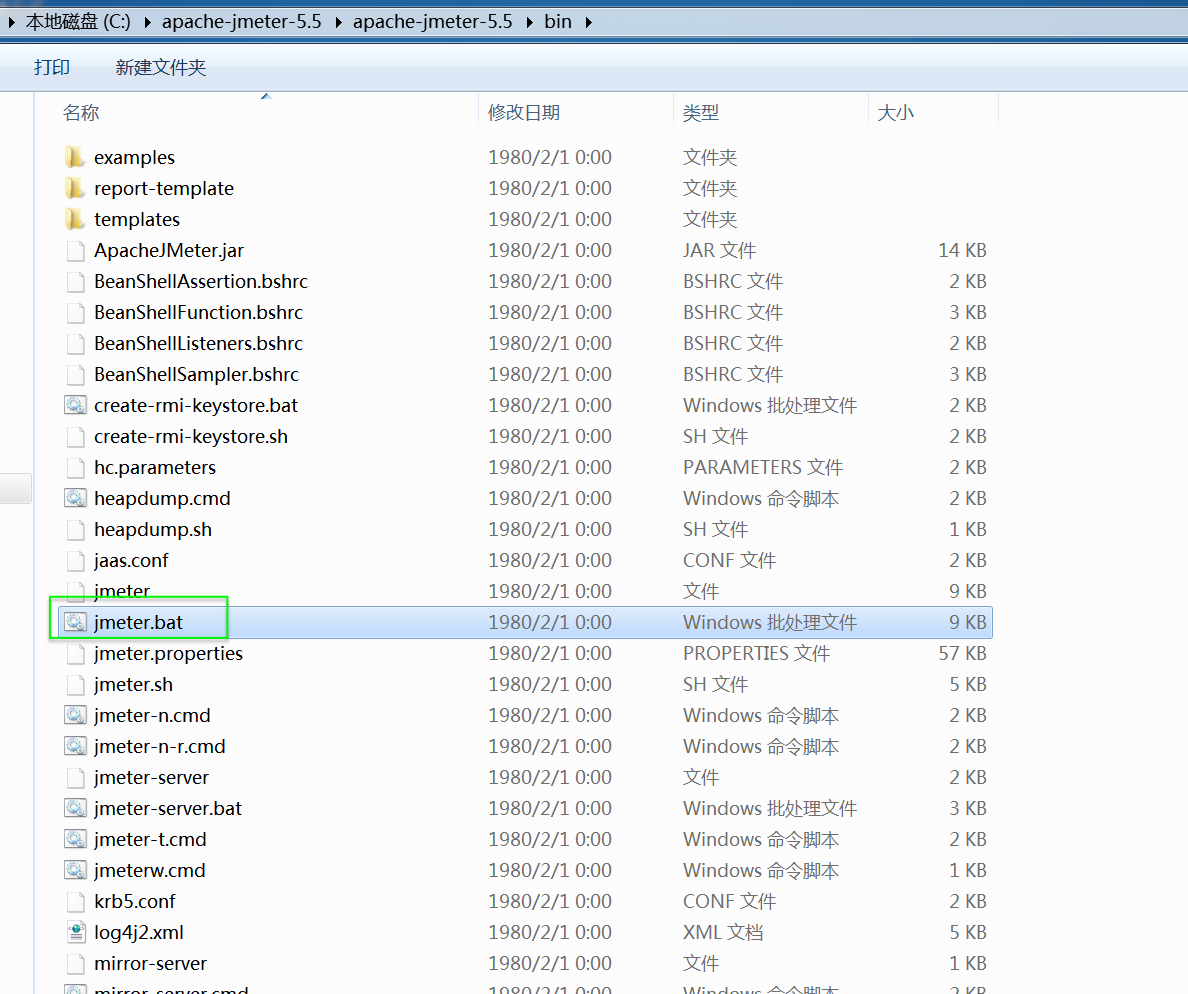Click the report-template folder name
The height and width of the screenshot is (994, 1188).
pos(164,188)
